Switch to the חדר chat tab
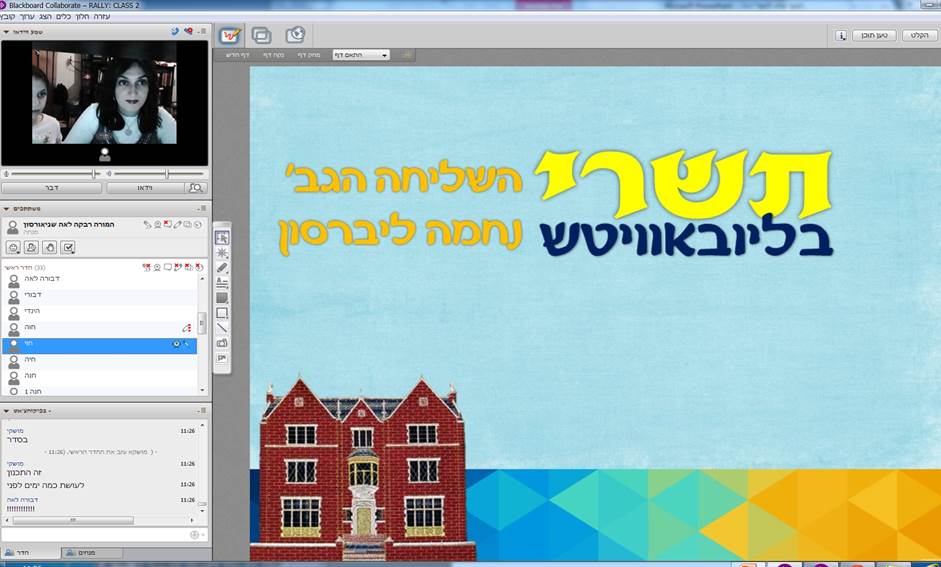 pos(31,552)
